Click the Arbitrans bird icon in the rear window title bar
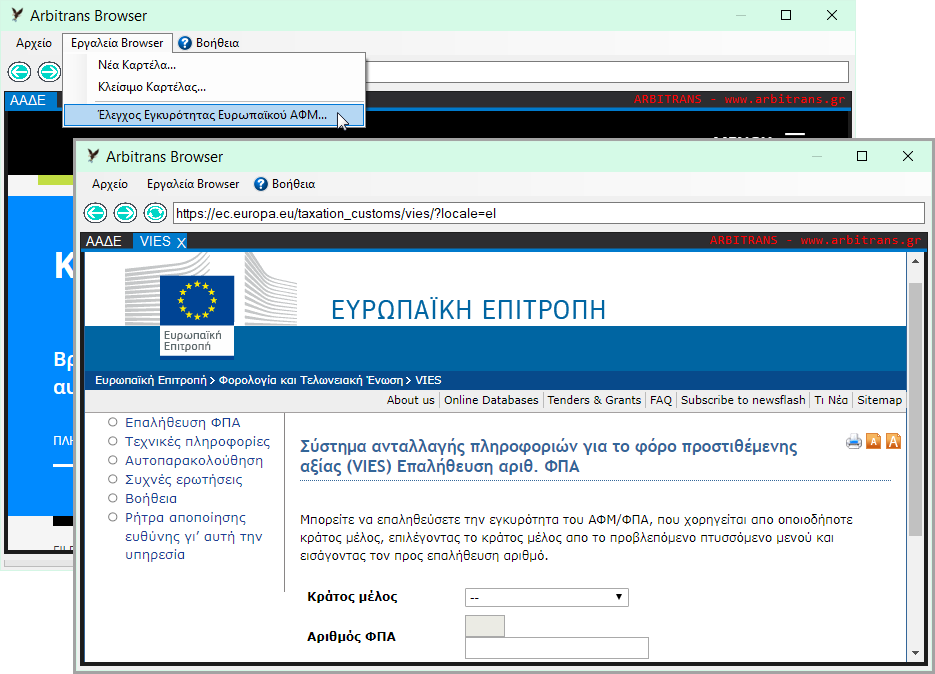The width and height of the screenshot is (935, 674). (x=17, y=15)
